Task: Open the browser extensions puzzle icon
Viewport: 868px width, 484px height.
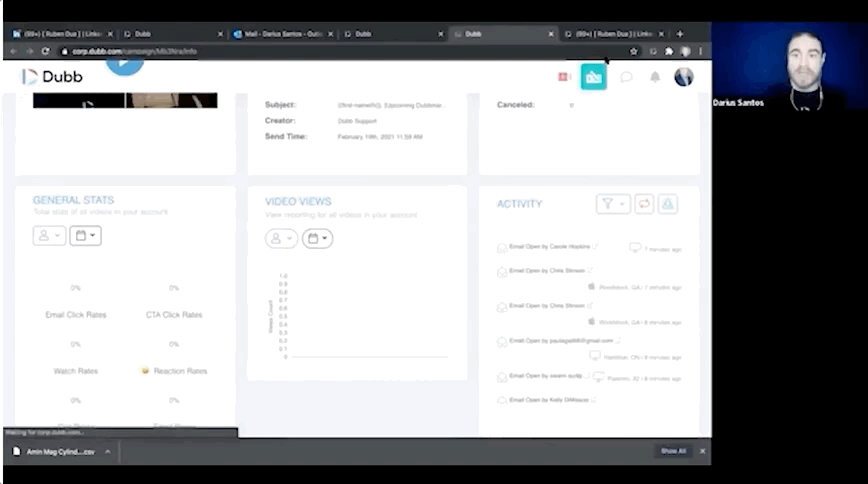Action: point(669,51)
